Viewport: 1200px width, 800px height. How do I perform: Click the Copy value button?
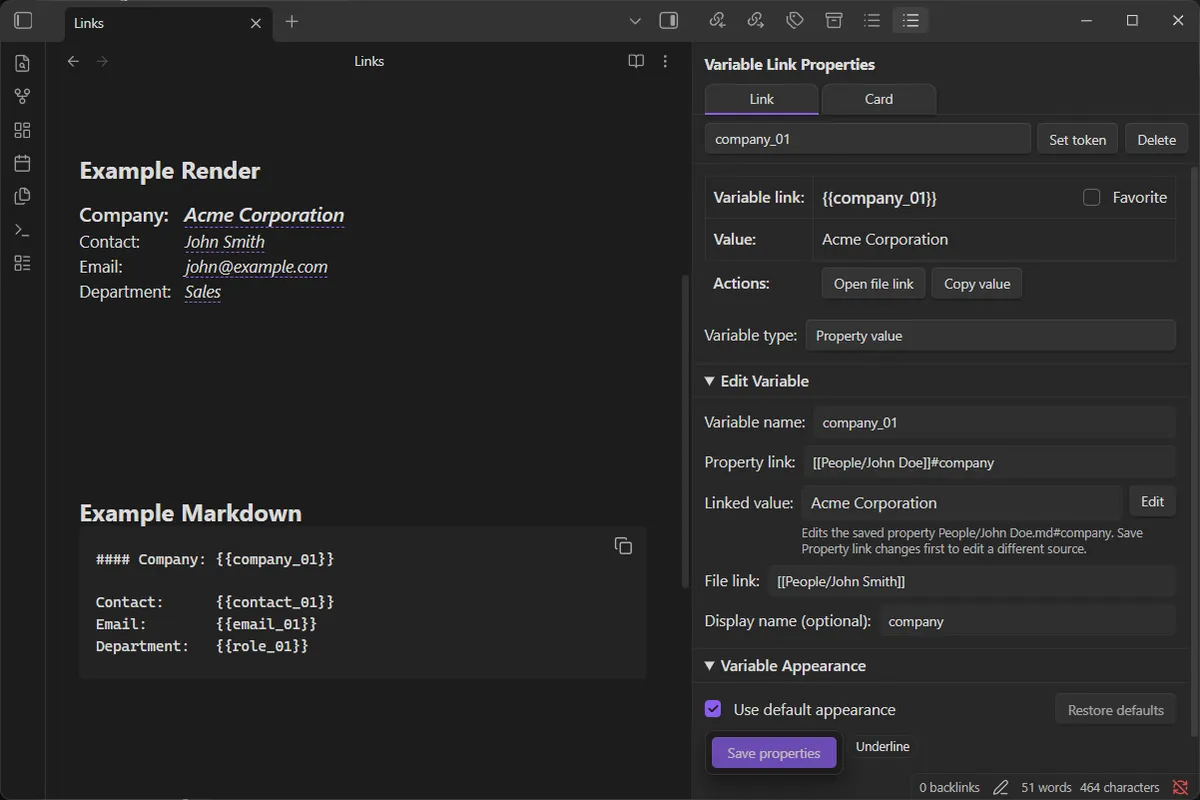click(x=977, y=284)
